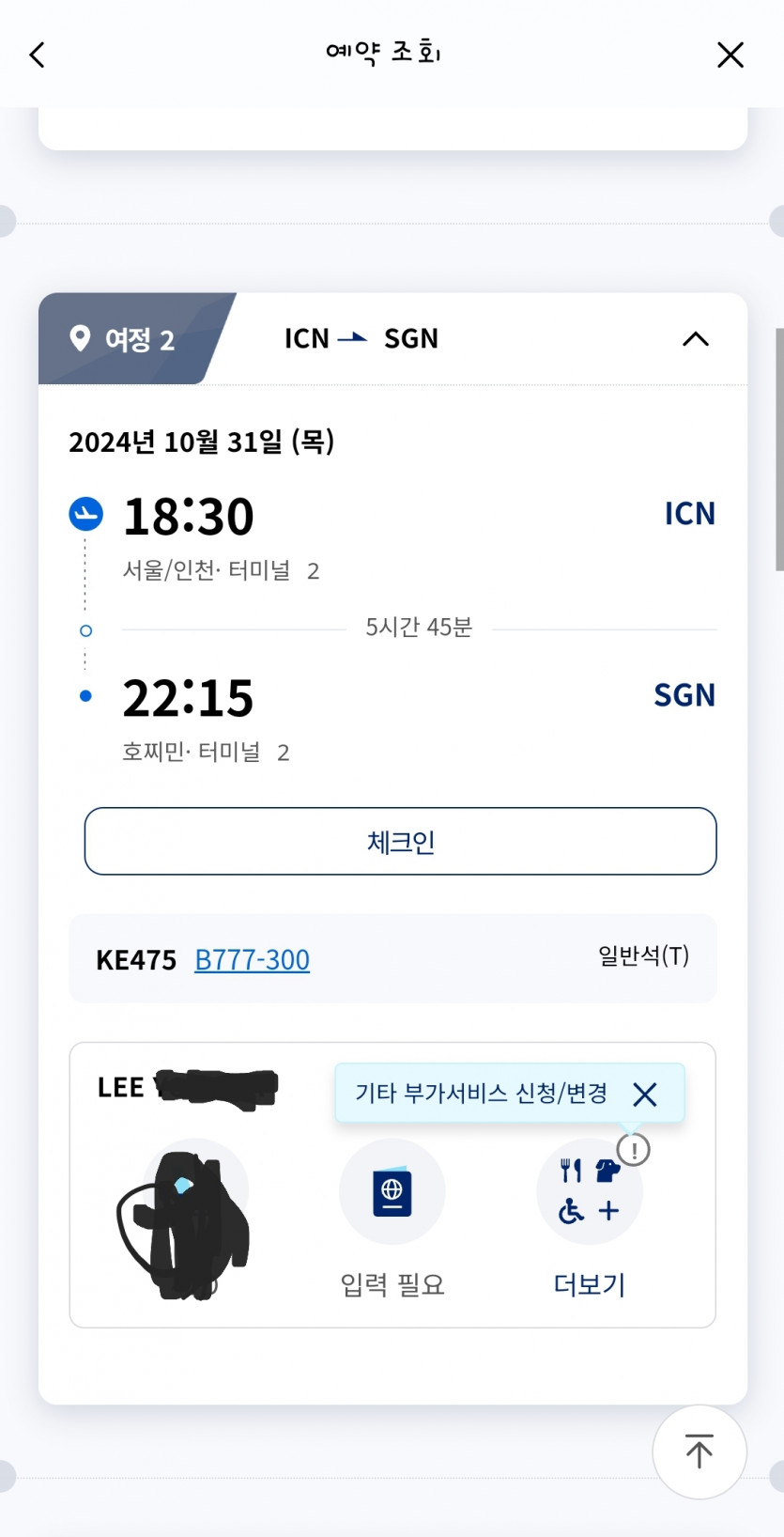Viewport: 784px width, 1537px height.
Task: Tap the departure airplane icon
Action: pos(86,513)
